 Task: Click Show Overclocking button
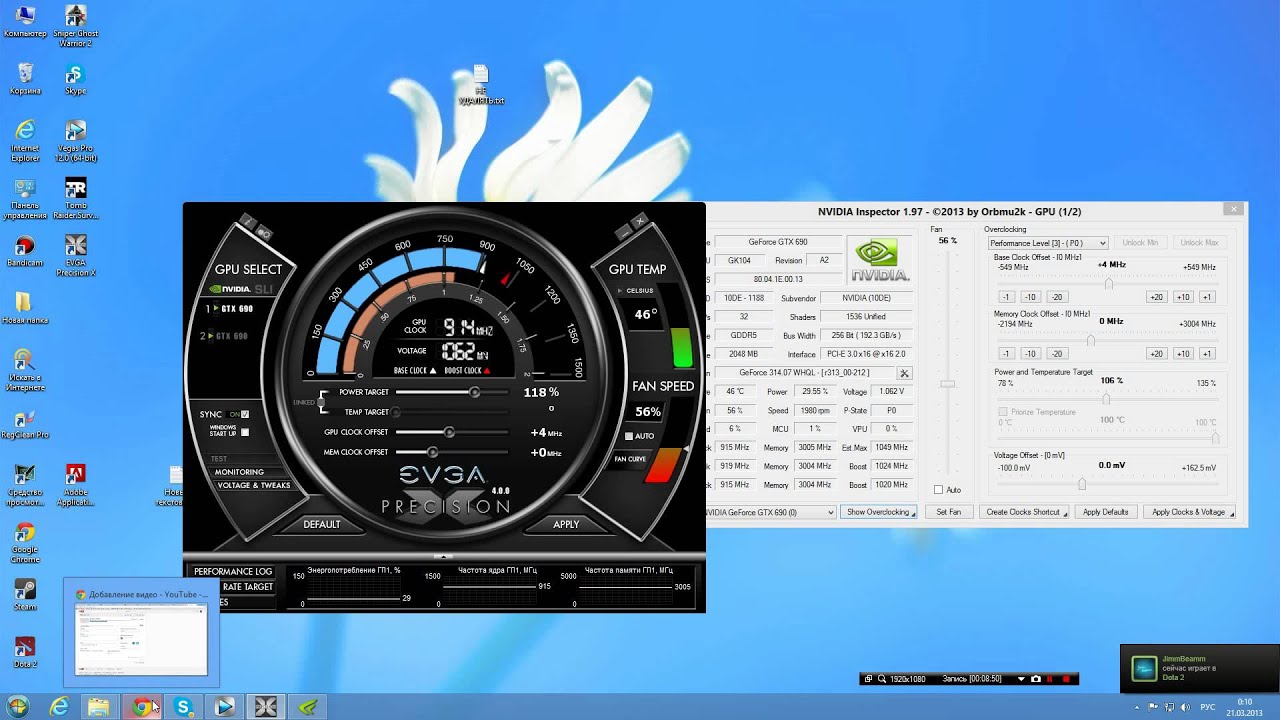click(878, 512)
